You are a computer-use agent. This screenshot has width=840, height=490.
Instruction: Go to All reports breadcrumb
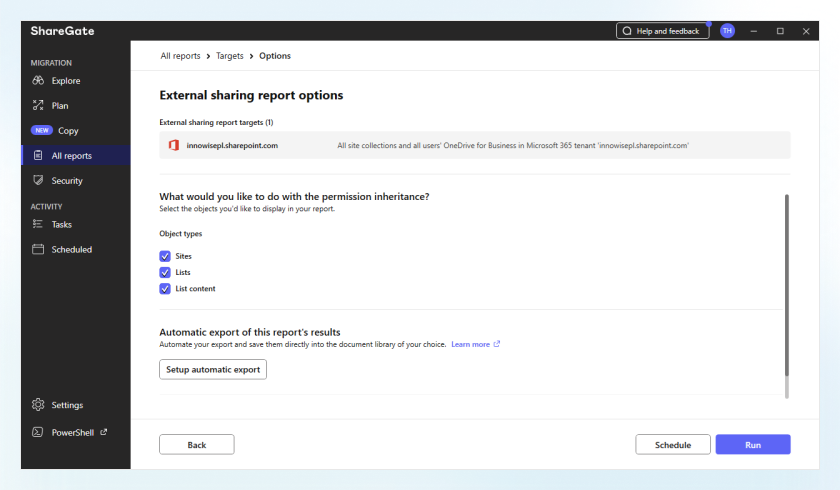click(x=180, y=56)
